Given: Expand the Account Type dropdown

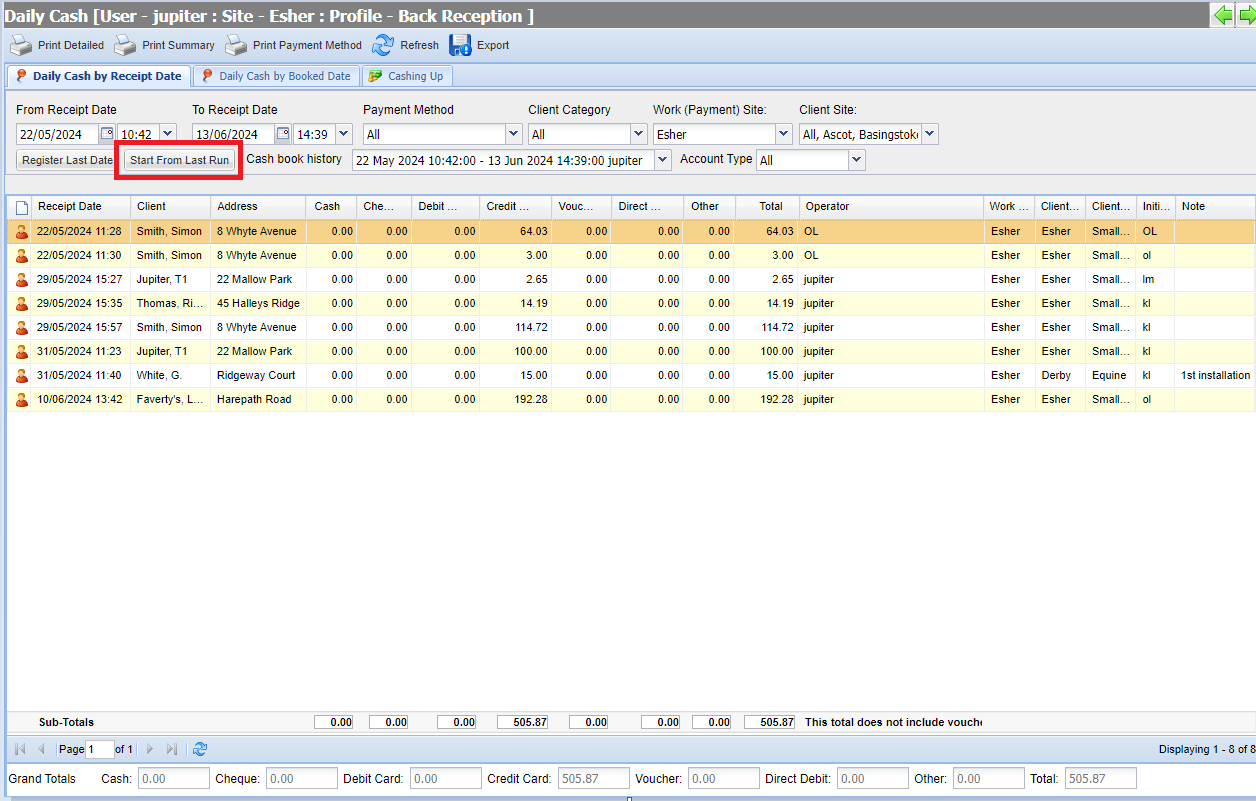Looking at the screenshot, I should coord(856,160).
